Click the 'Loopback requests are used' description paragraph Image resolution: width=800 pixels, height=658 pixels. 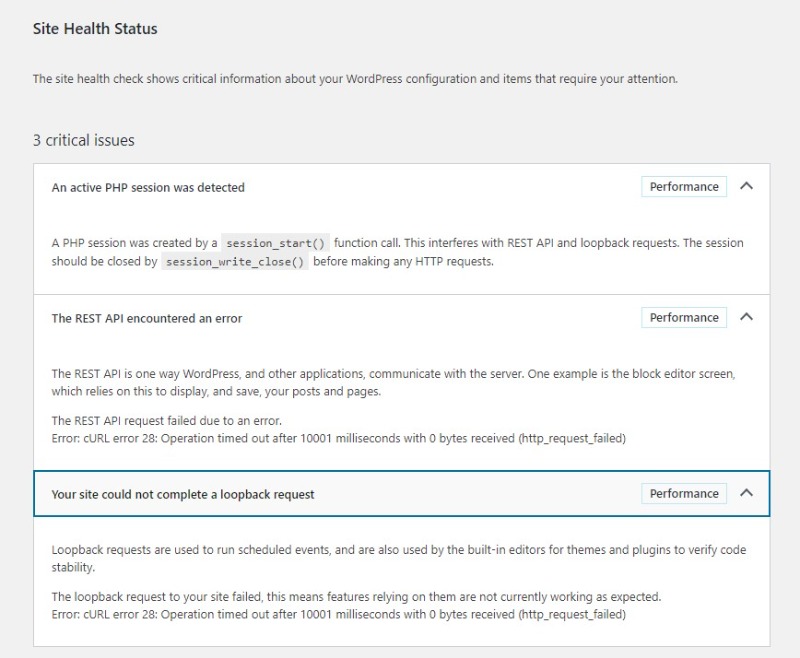click(x=398, y=558)
